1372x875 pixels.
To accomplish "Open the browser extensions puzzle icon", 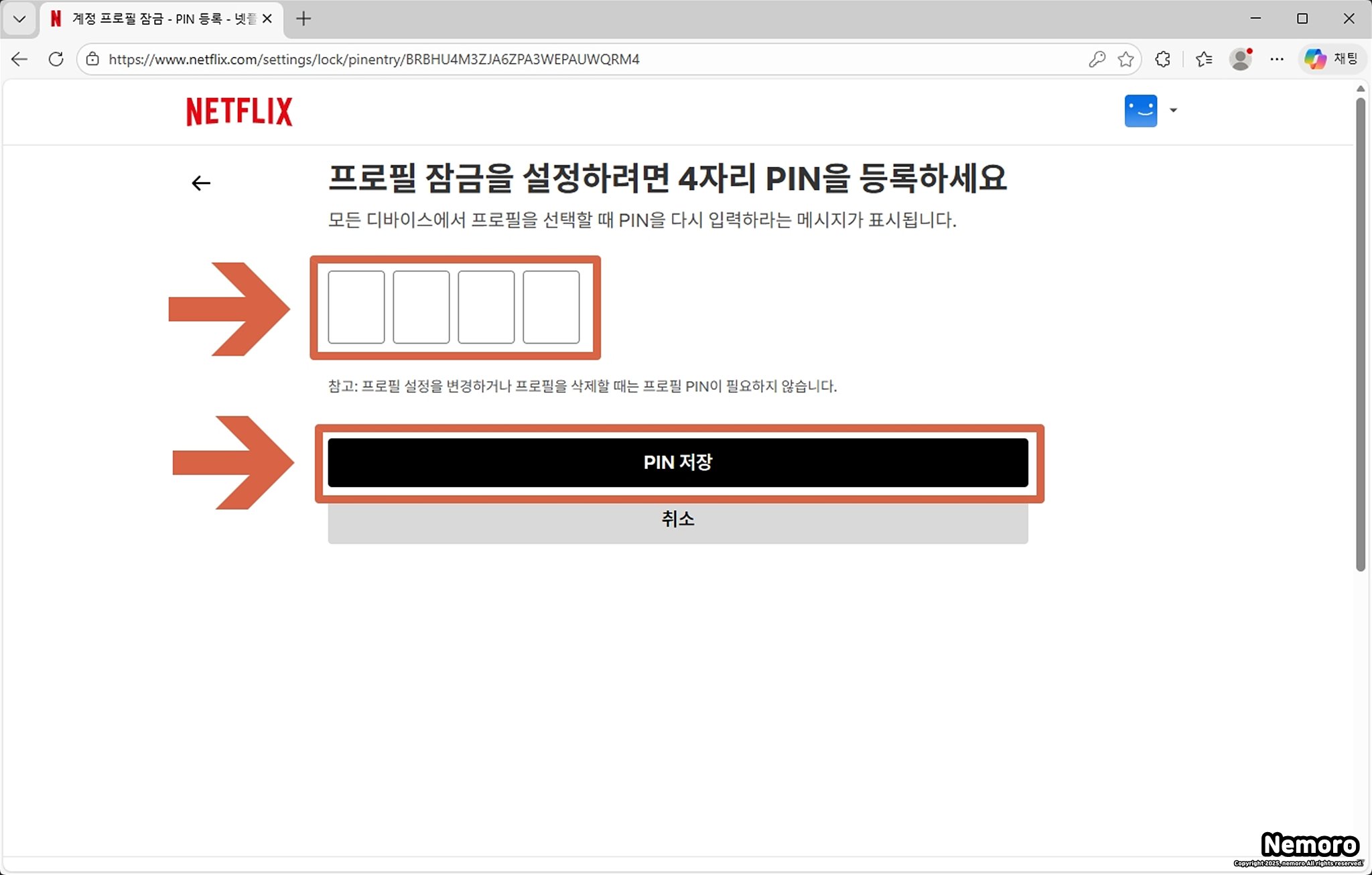I will (1163, 59).
